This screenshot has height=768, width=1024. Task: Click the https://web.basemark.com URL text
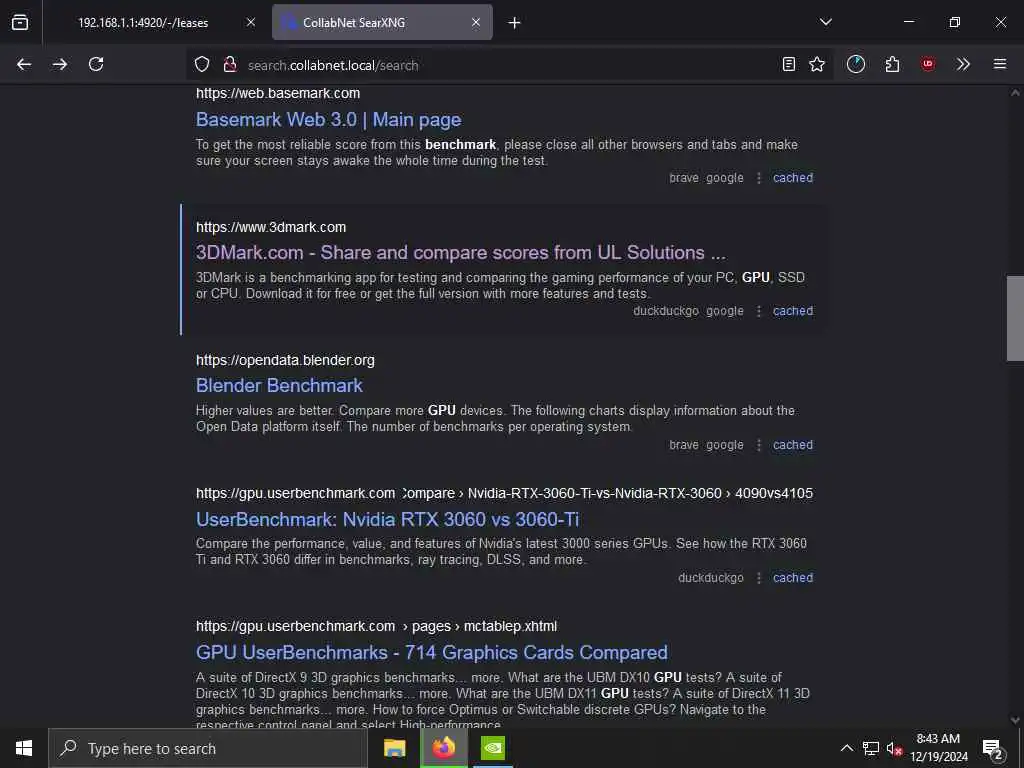tap(278, 93)
